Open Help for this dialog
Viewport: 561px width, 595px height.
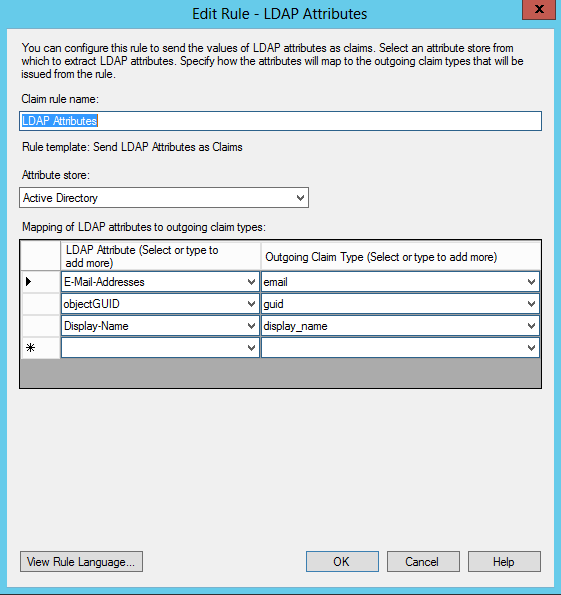(x=504, y=562)
